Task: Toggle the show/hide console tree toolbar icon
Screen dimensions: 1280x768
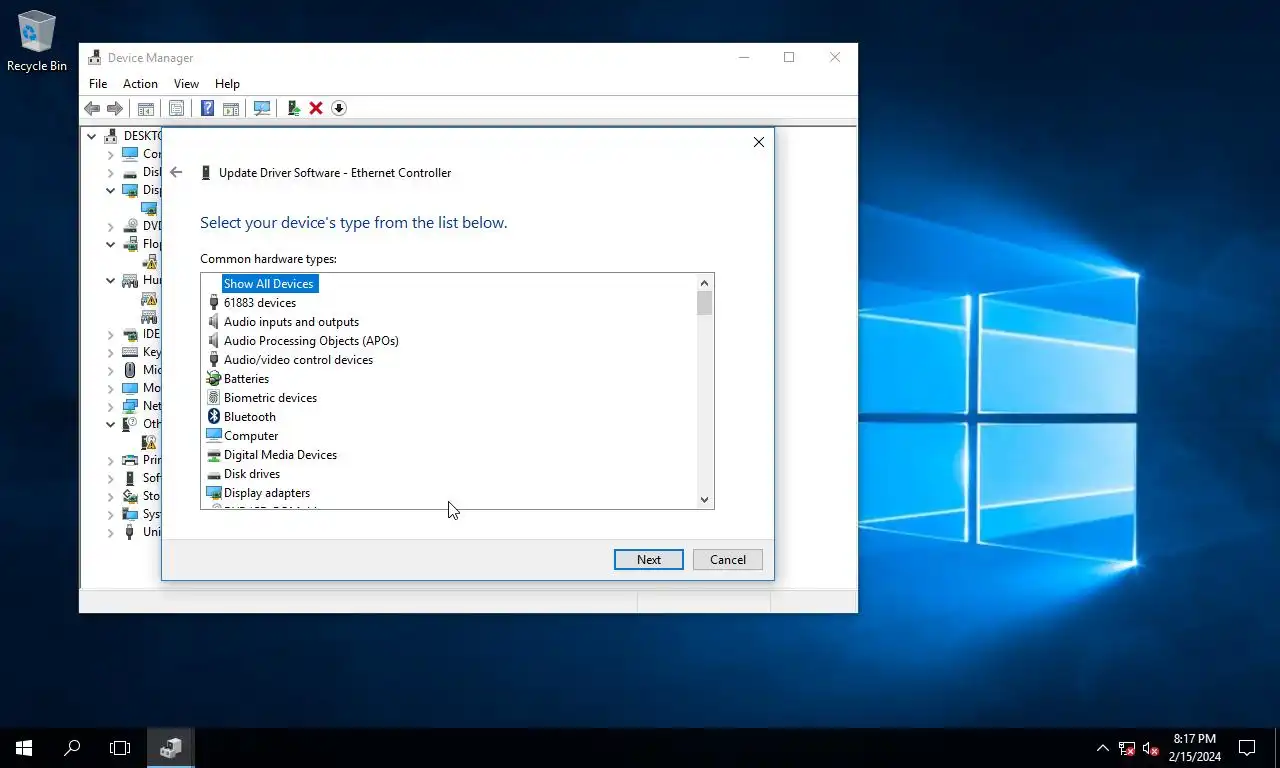Action: click(146, 108)
